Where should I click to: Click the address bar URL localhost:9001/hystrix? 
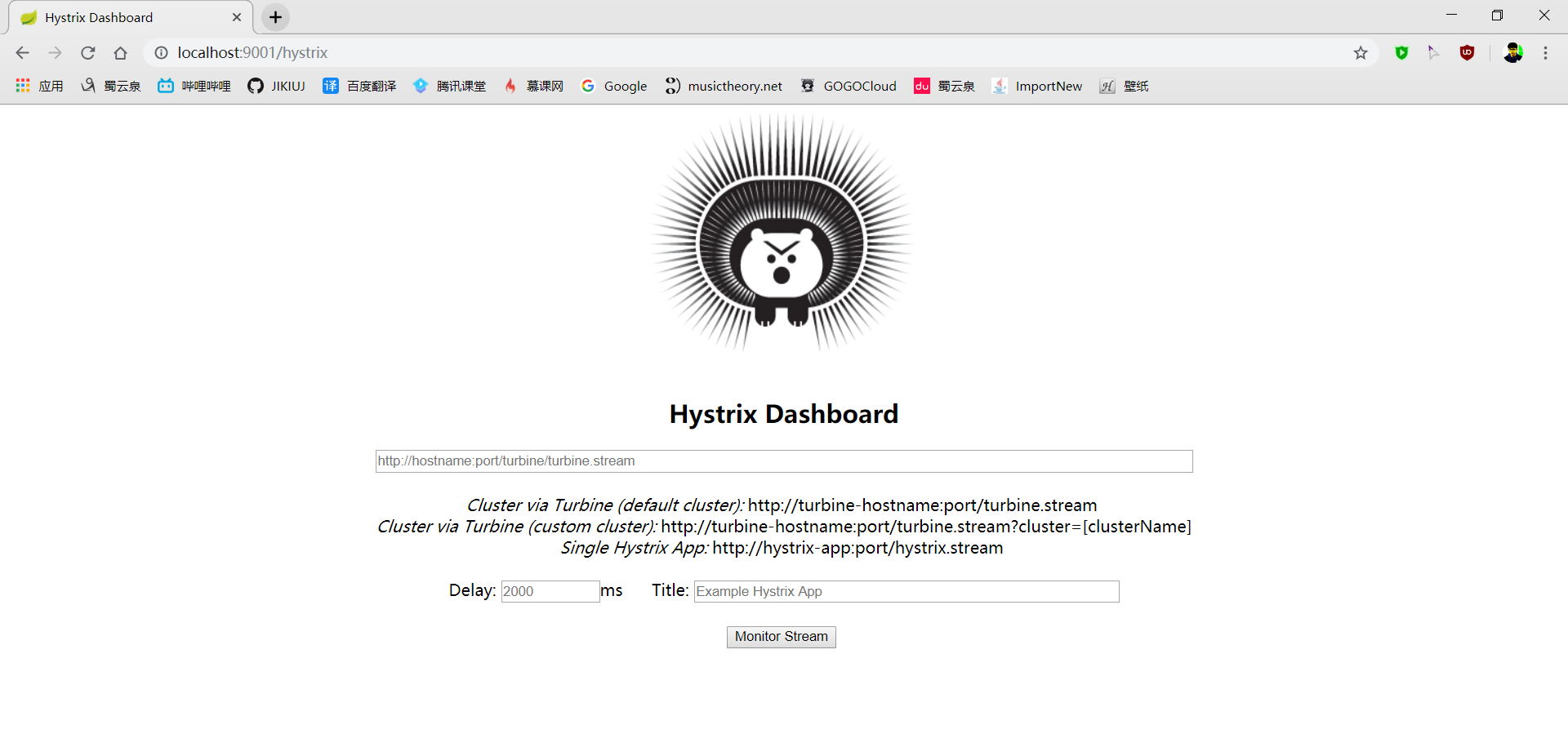[x=253, y=53]
